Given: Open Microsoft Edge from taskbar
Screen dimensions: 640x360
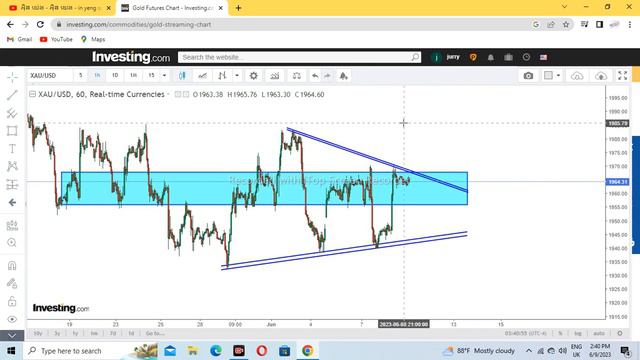Looking at the screenshot, I should click(216, 351).
